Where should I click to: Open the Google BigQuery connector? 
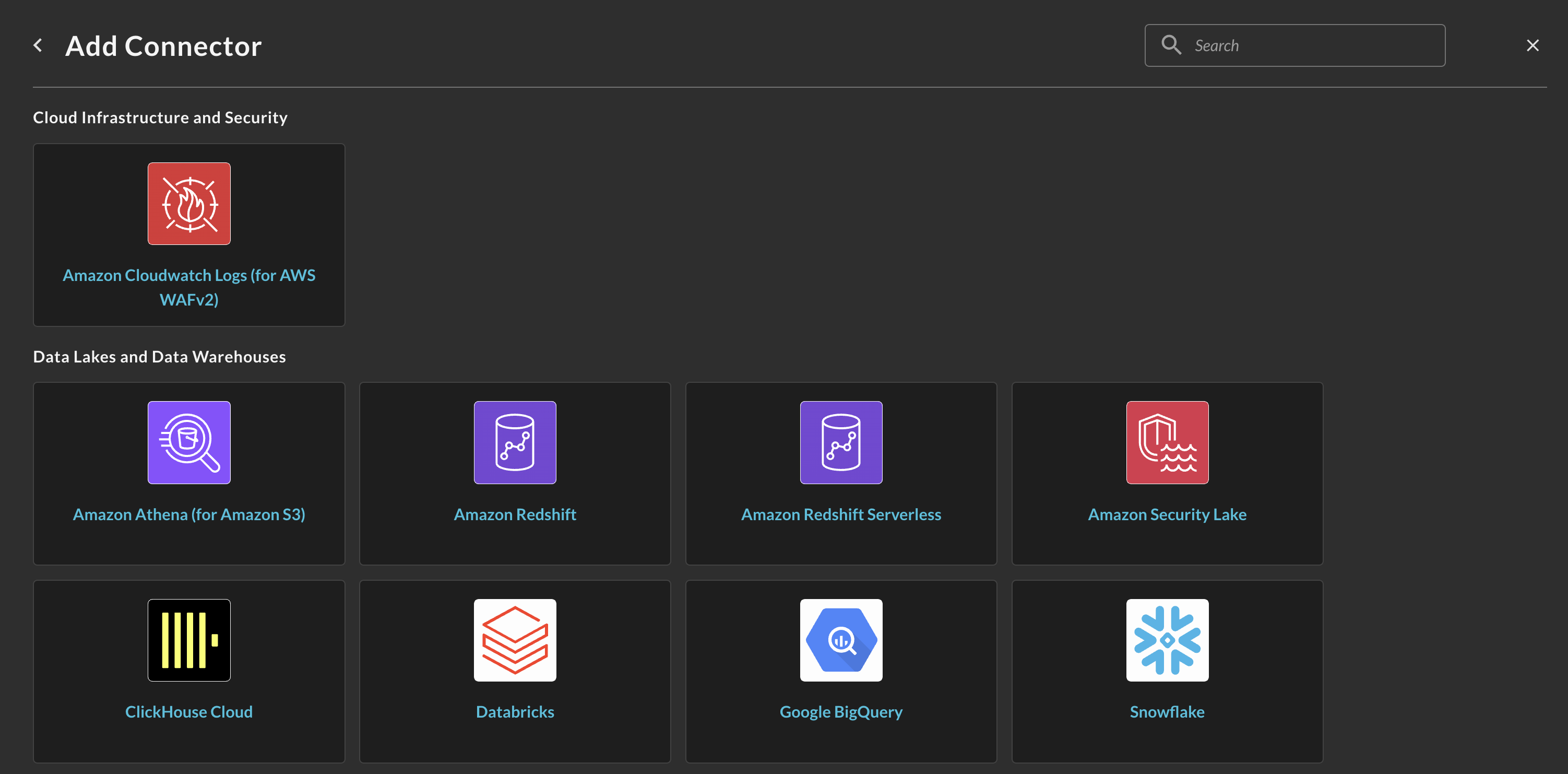tap(840, 670)
